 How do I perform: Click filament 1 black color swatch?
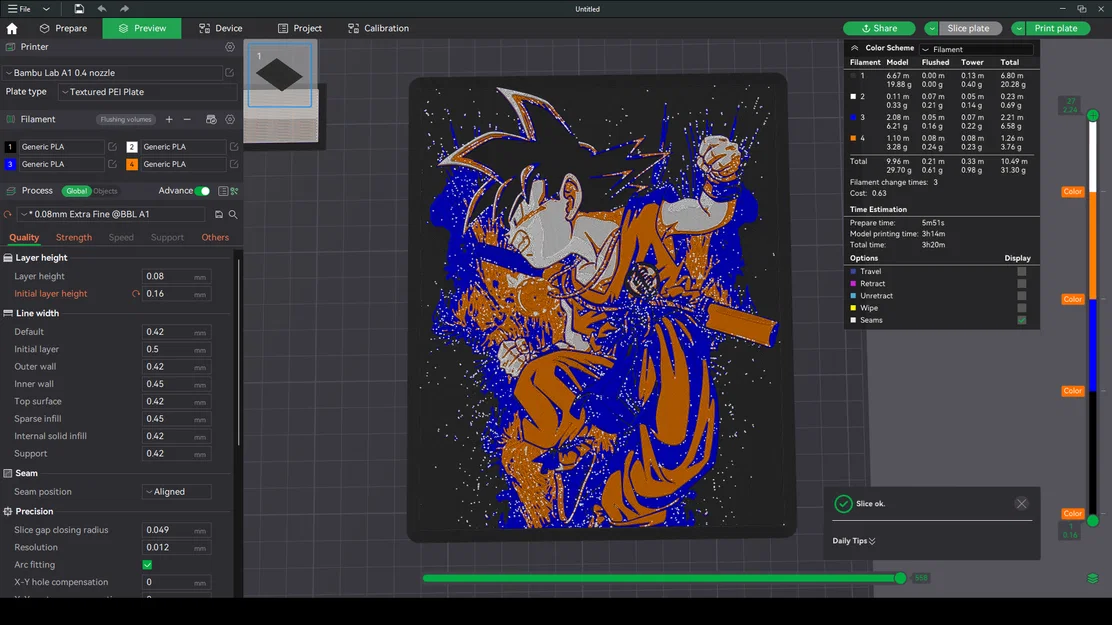click(10, 147)
